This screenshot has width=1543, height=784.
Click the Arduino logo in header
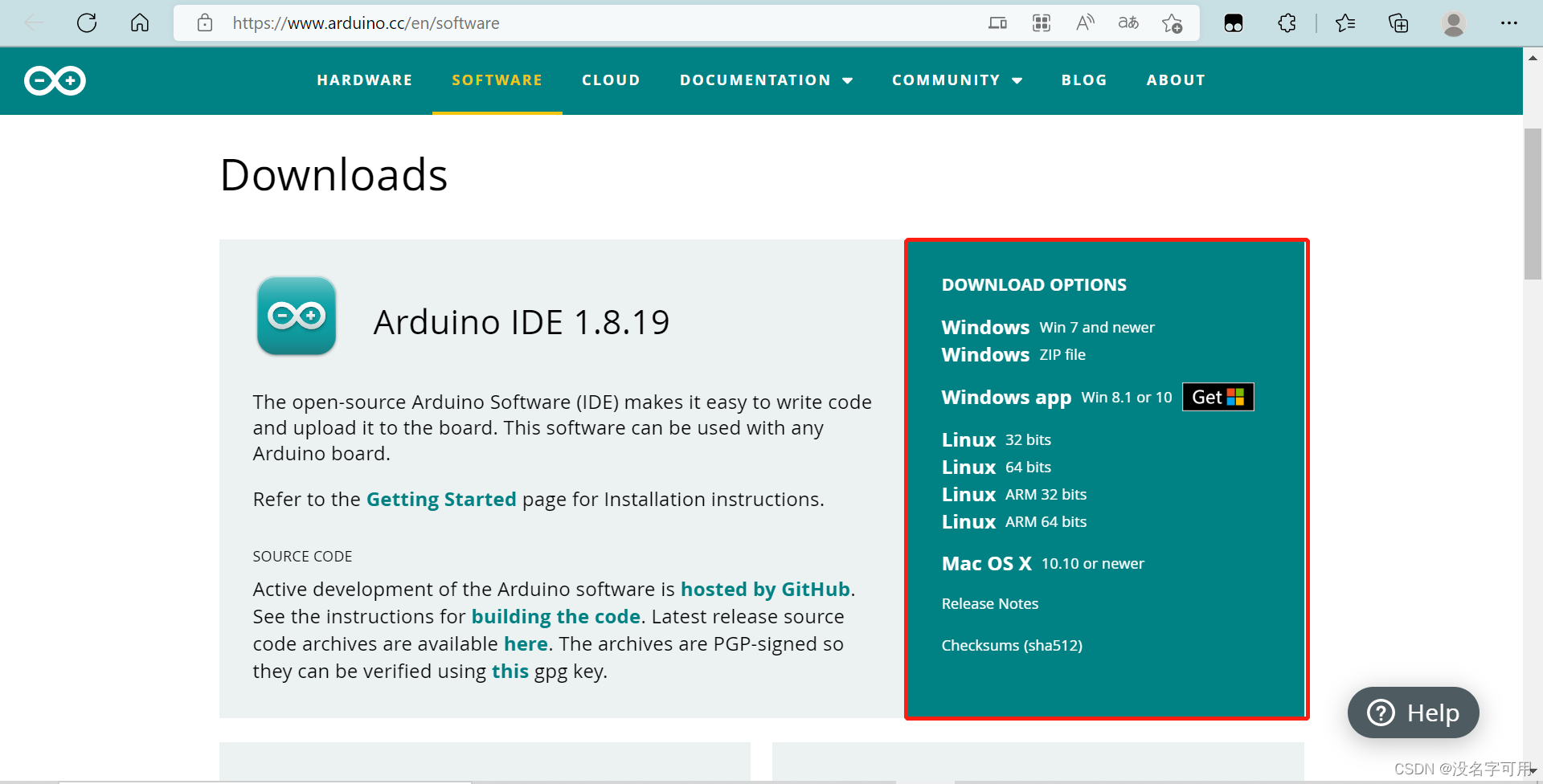click(x=55, y=80)
